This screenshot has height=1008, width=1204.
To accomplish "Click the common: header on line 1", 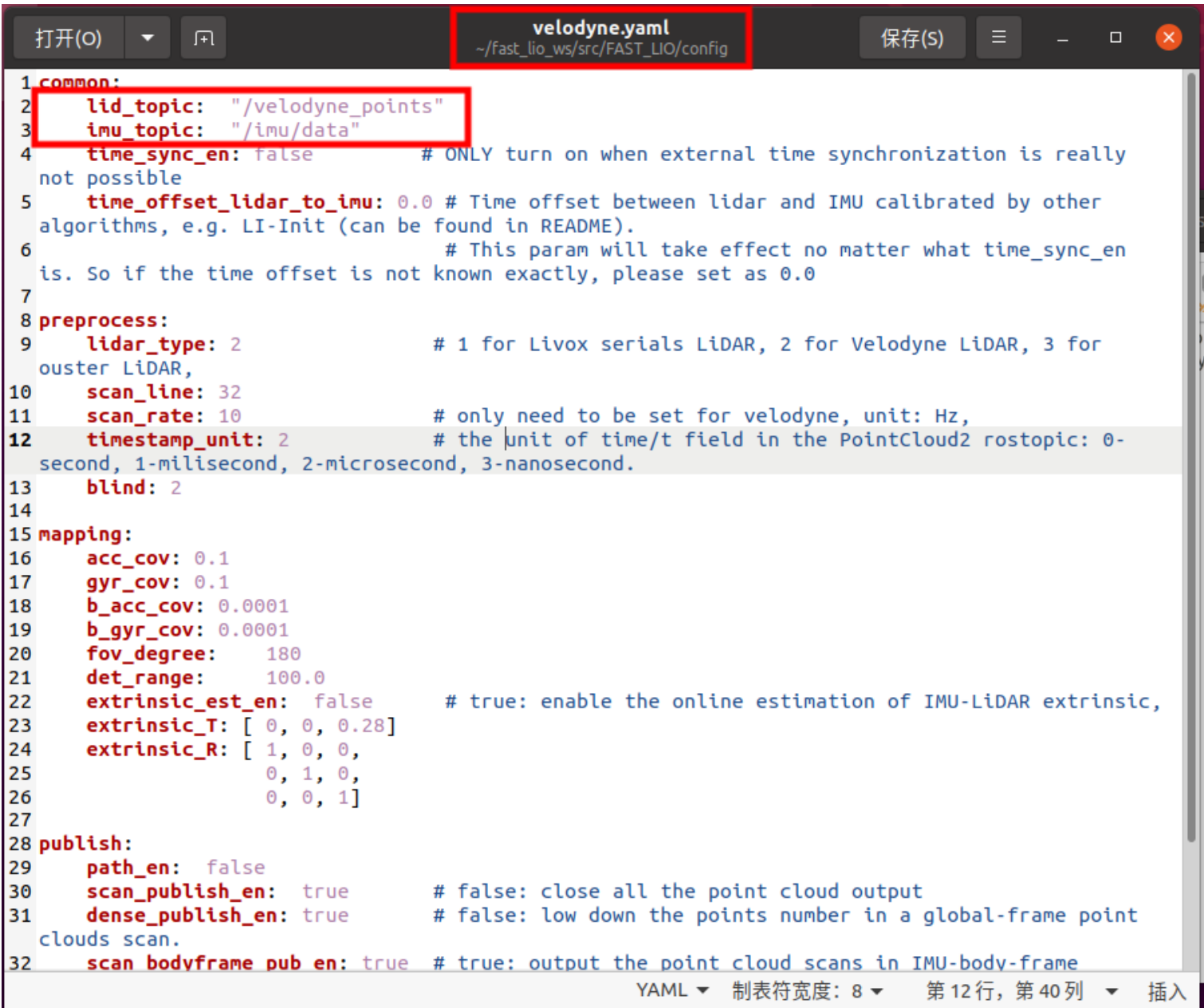I will pos(80,82).
